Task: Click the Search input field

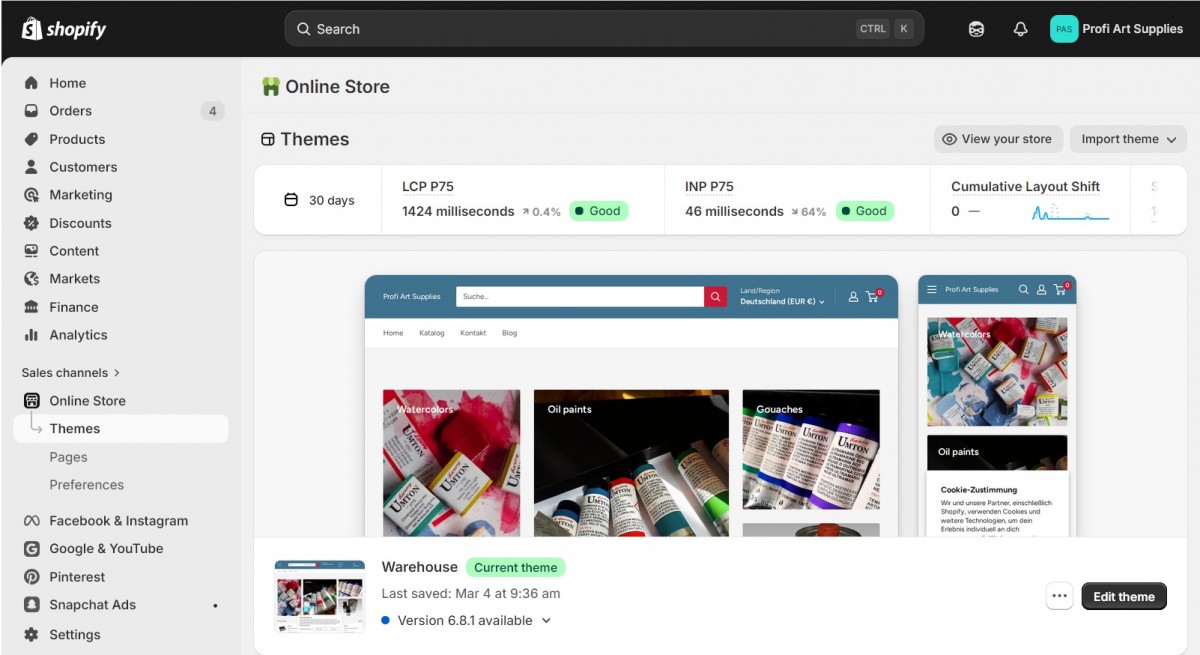Action: 580,29
